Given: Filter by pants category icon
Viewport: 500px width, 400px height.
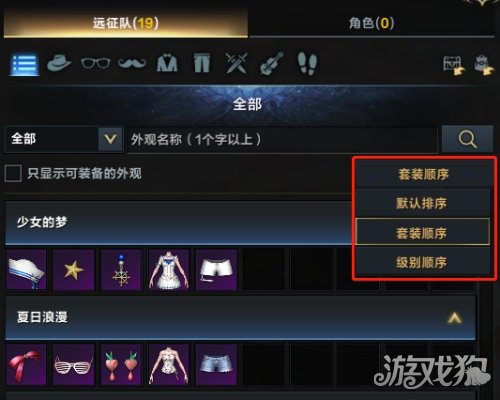Looking at the screenshot, I should [x=202, y=63].
